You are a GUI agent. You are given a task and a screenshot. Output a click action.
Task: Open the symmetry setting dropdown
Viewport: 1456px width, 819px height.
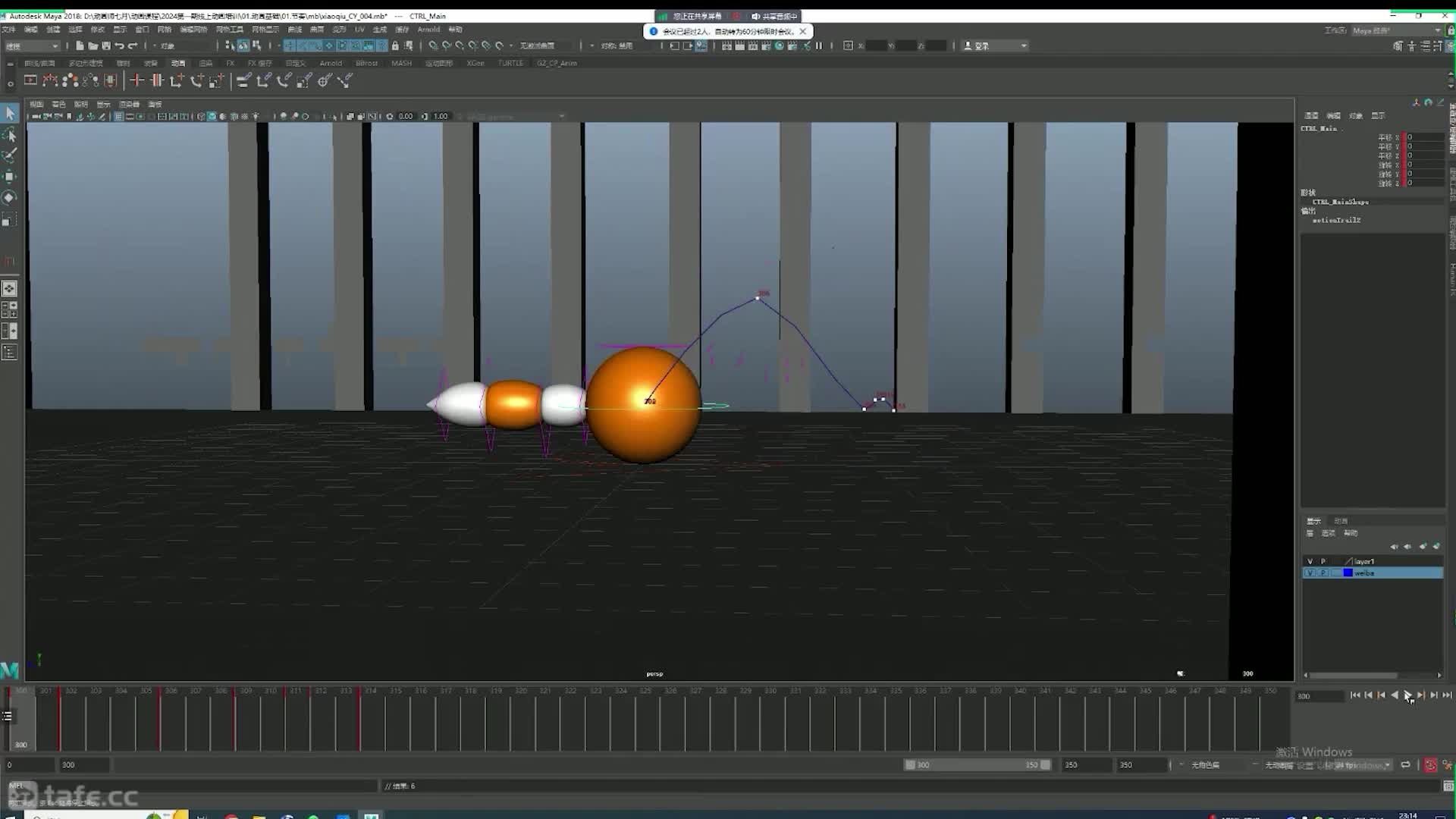617,46
